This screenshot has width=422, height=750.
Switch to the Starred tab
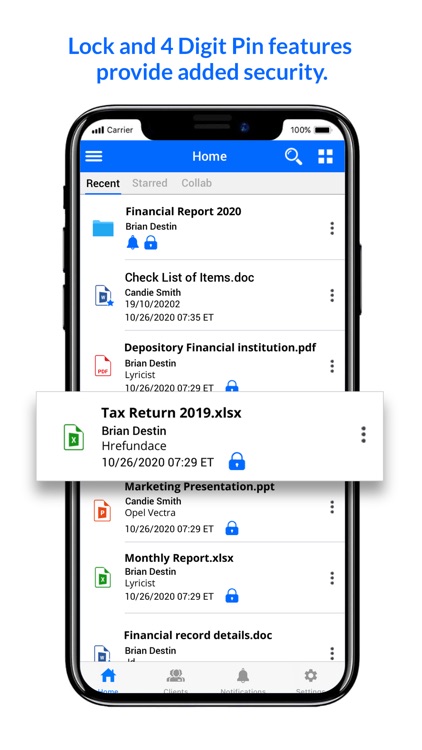[150, 183]
